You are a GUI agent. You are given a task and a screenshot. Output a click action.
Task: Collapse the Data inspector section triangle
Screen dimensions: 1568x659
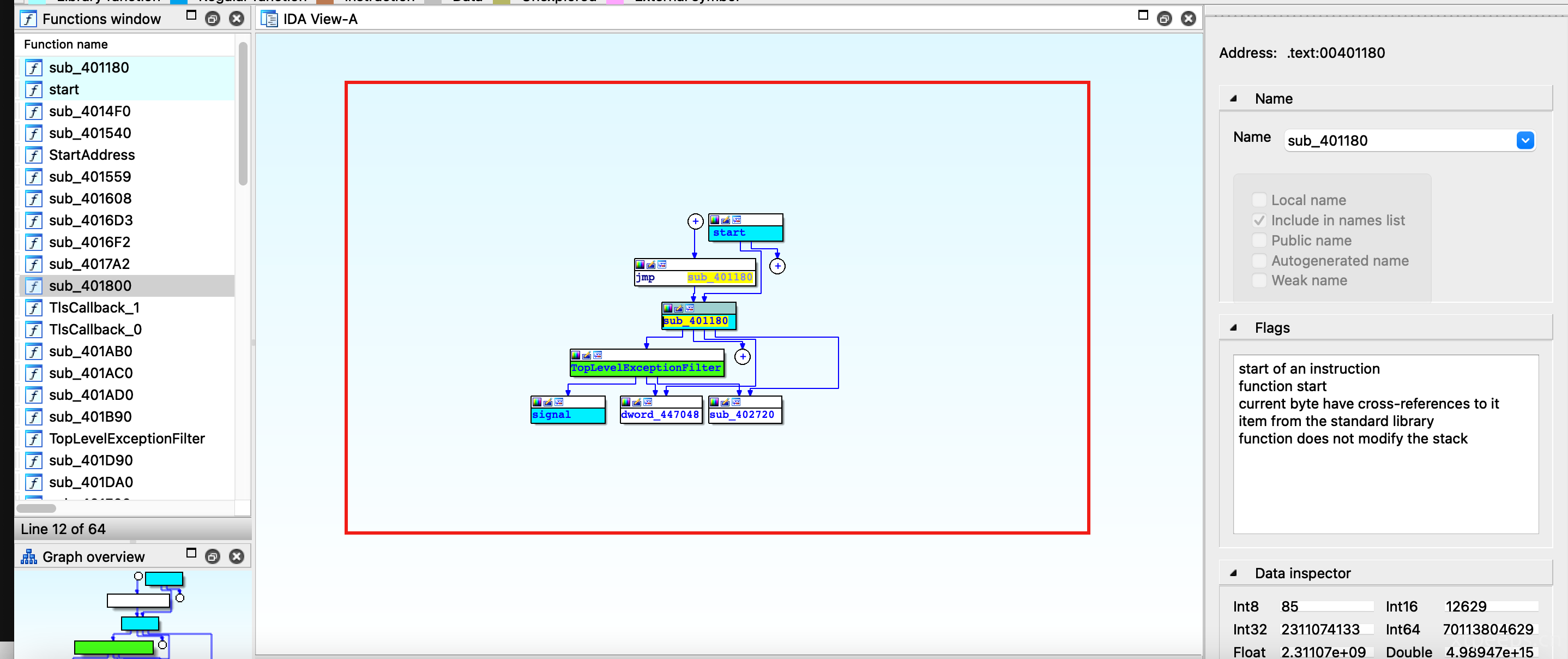pyautogui.click(x=1234, y=573)
